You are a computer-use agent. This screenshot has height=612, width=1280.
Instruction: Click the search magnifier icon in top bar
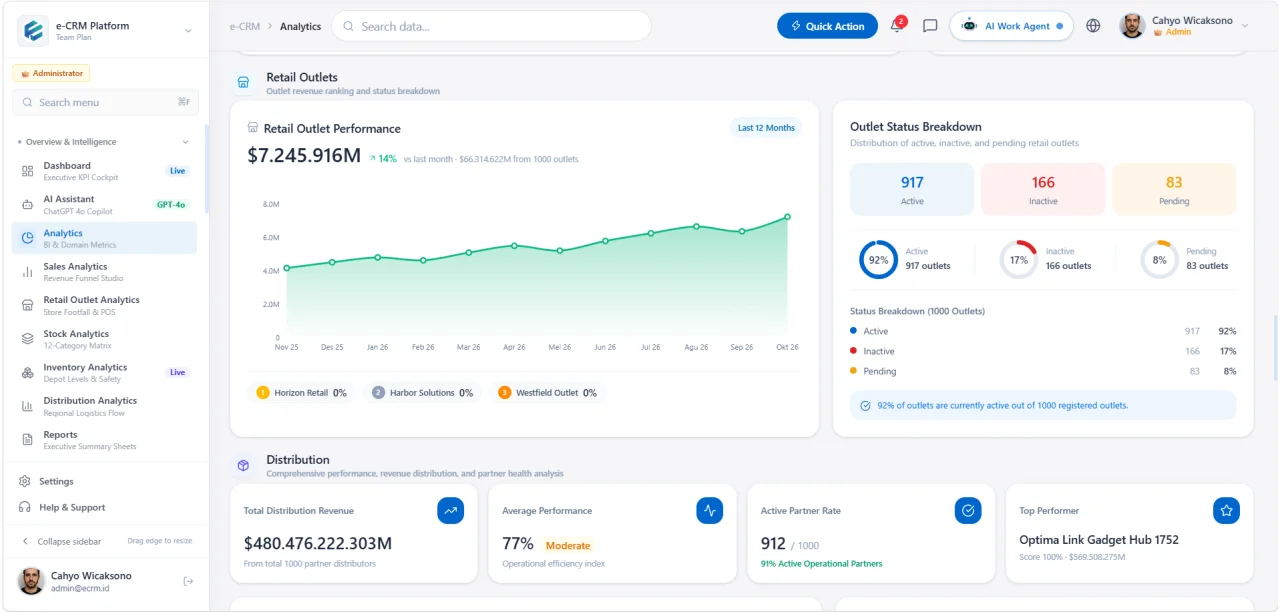coord(349,26)
